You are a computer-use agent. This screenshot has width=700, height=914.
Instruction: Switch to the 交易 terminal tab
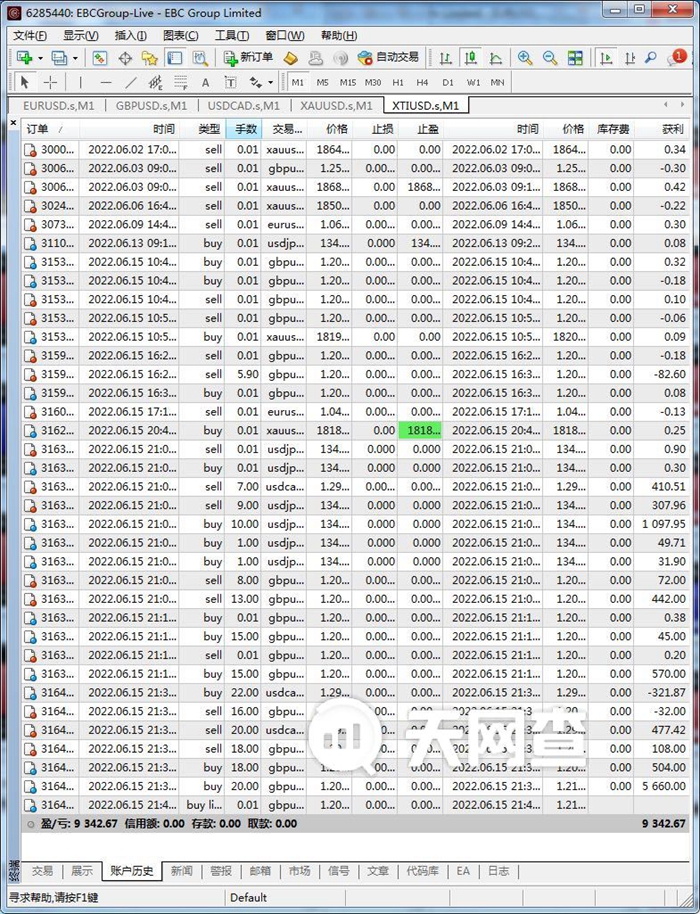point(42,871)
